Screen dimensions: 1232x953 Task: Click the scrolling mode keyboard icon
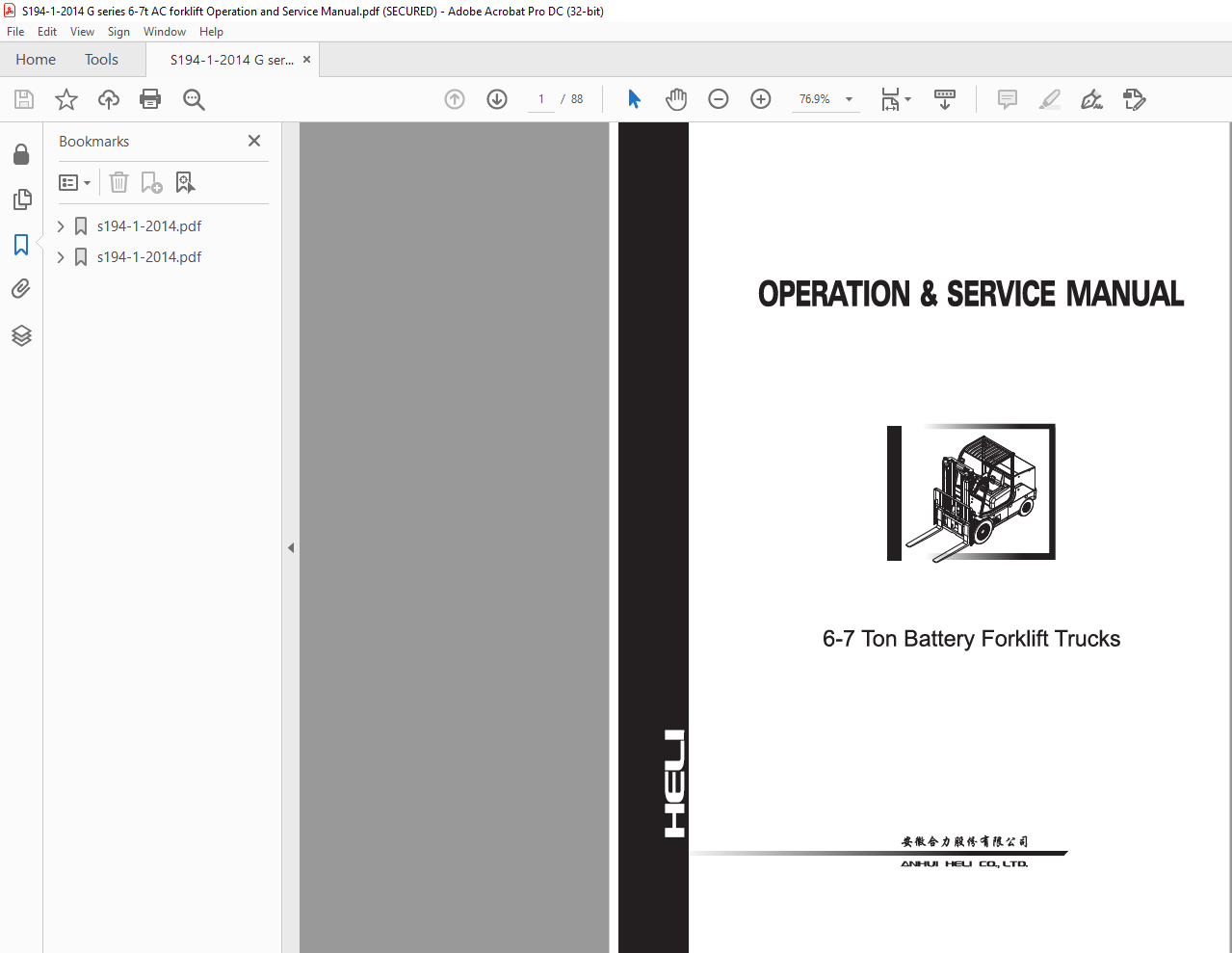tap(945, 99)
